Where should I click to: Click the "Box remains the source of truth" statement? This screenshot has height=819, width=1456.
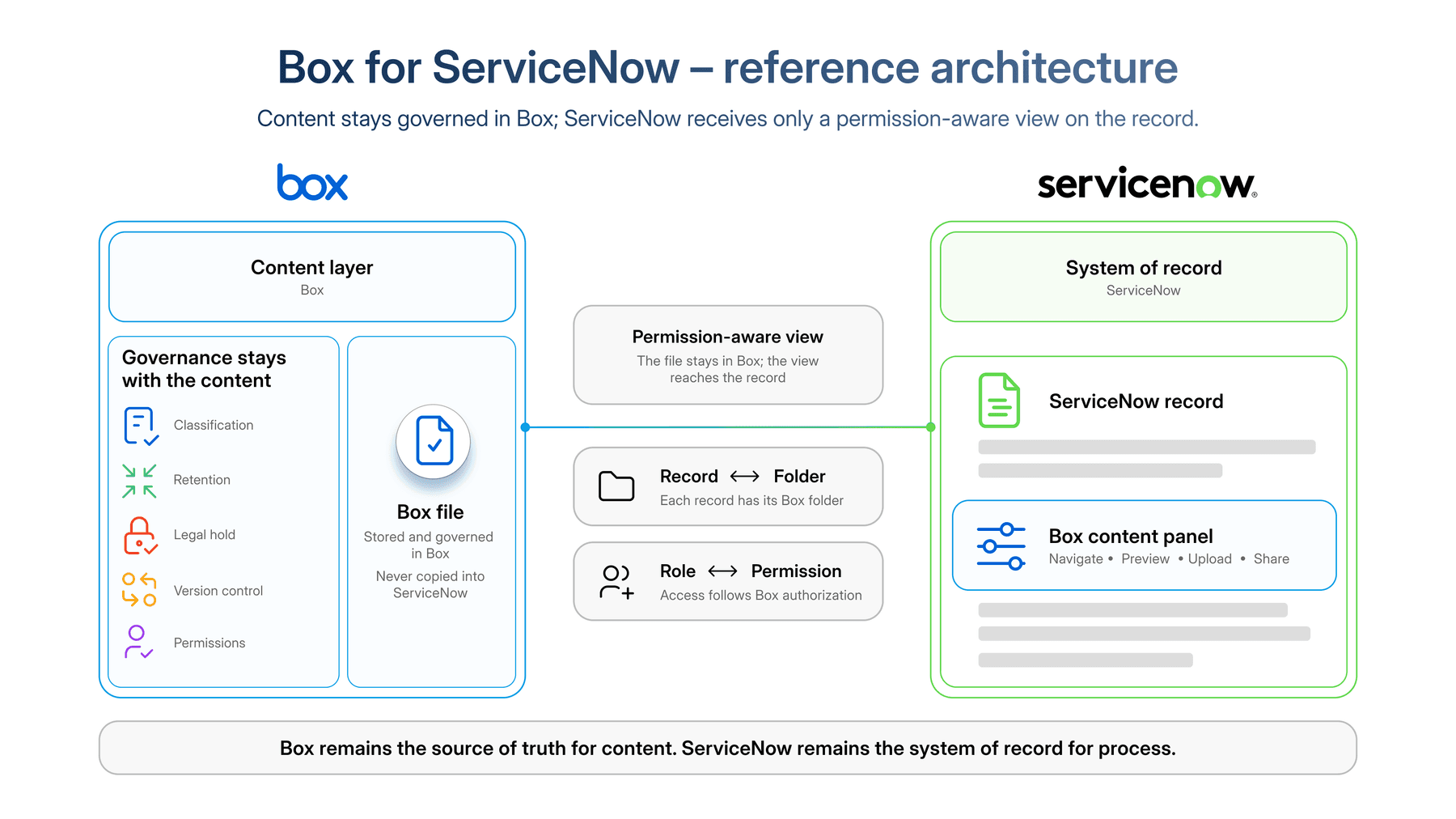click(728, 749)
